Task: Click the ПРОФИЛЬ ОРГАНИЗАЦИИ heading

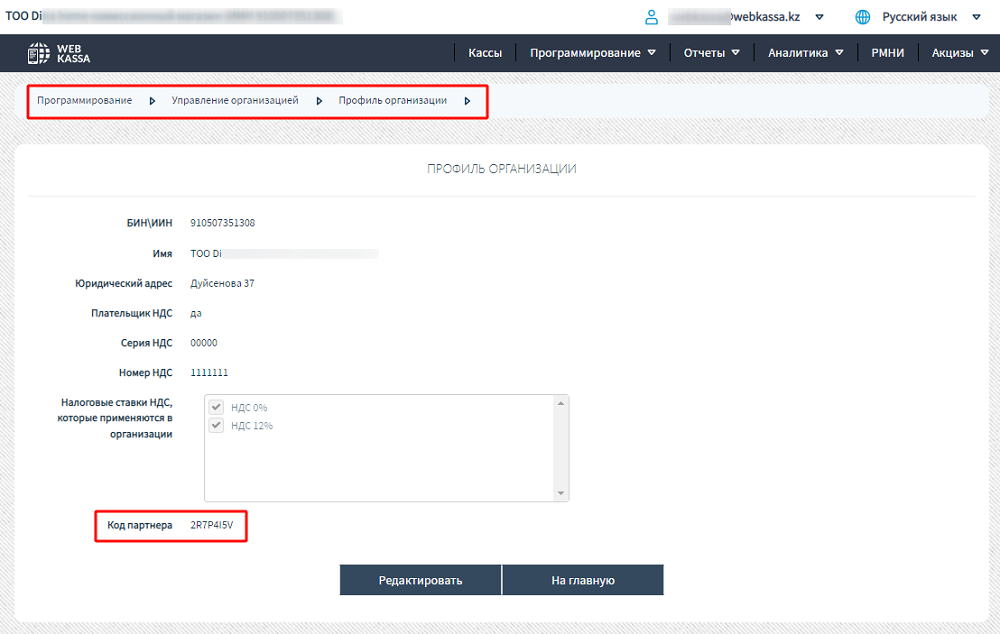Action: 501,168
